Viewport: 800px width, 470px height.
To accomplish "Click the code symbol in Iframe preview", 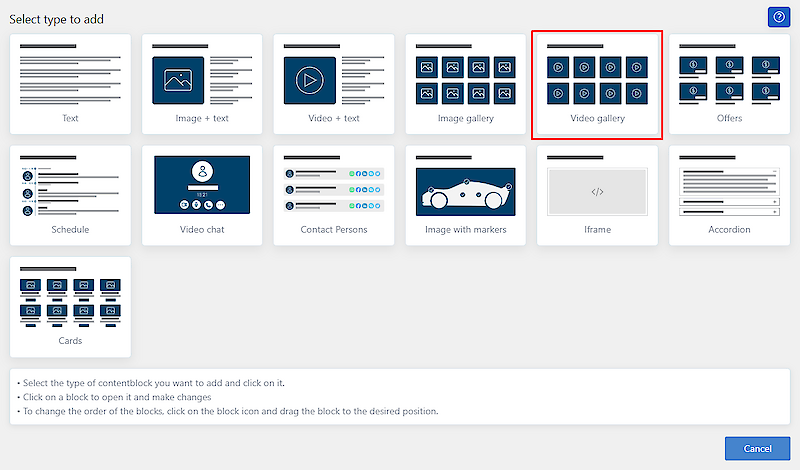I will tap(597, 191).
